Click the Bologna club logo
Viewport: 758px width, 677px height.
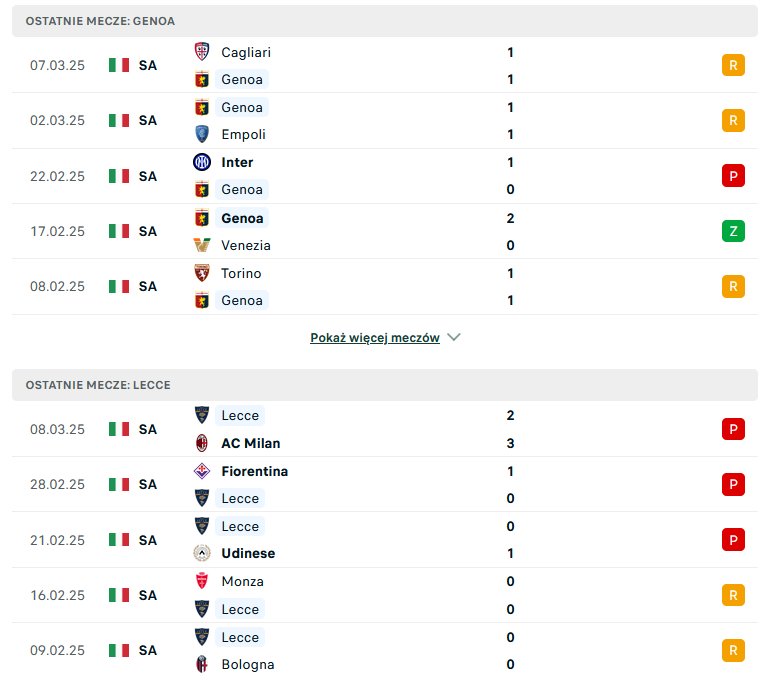pyautogui.click(x=202, y=664)
